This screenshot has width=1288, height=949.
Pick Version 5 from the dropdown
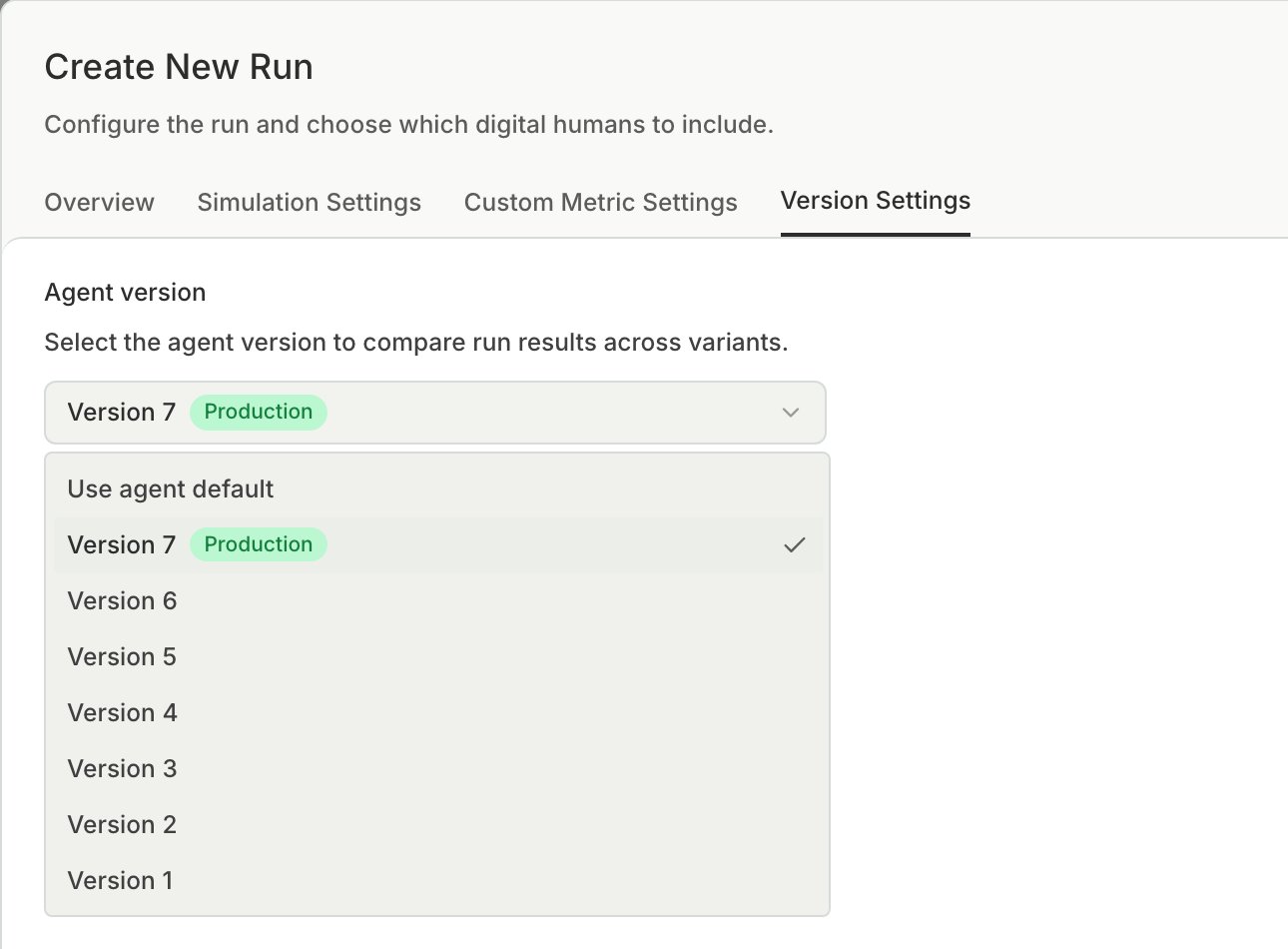click(x=437, y=656)
